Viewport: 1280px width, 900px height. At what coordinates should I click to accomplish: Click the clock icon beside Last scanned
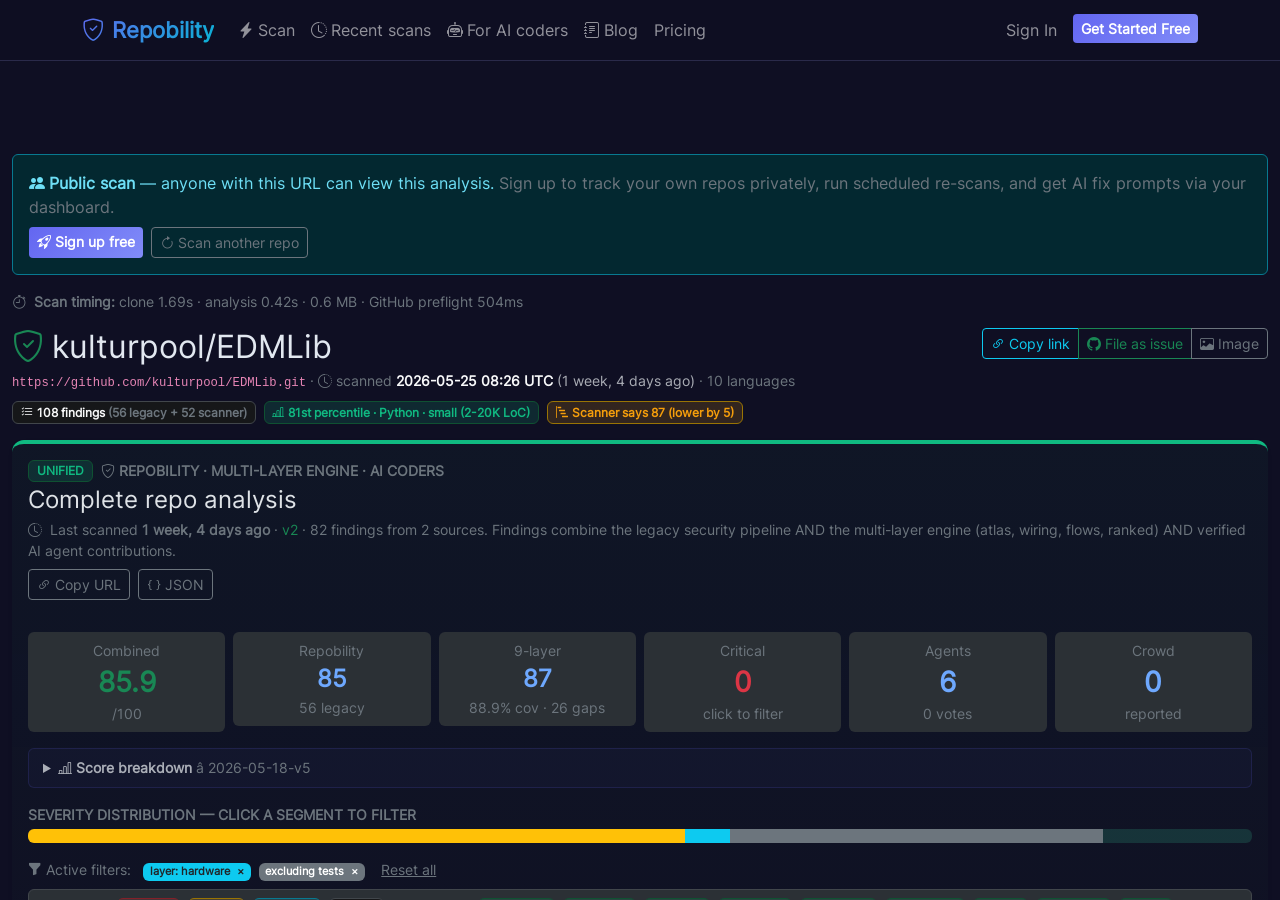pyautogui.click(x=35, y=530)
